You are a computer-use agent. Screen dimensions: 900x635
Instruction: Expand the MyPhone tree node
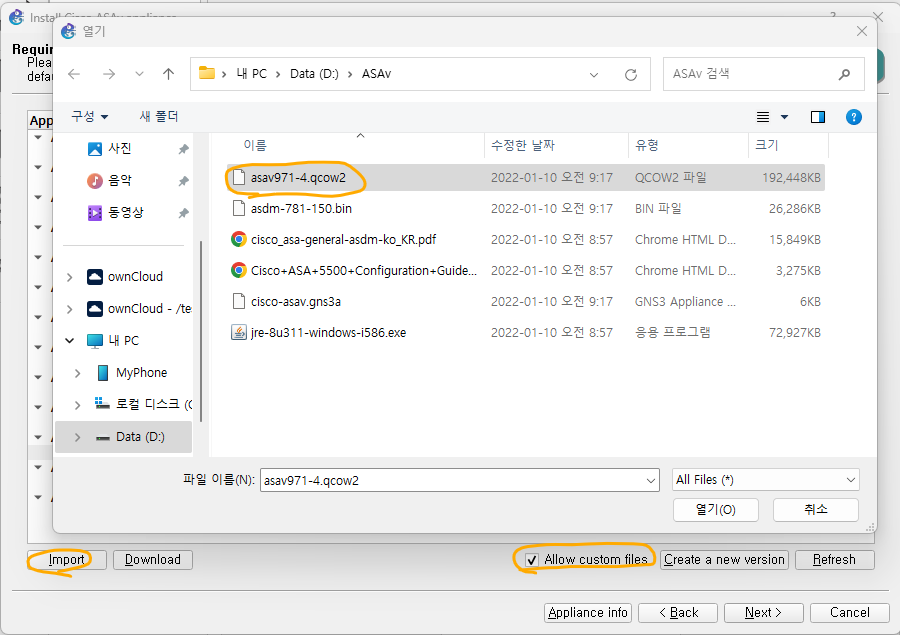tap(77, 373)
